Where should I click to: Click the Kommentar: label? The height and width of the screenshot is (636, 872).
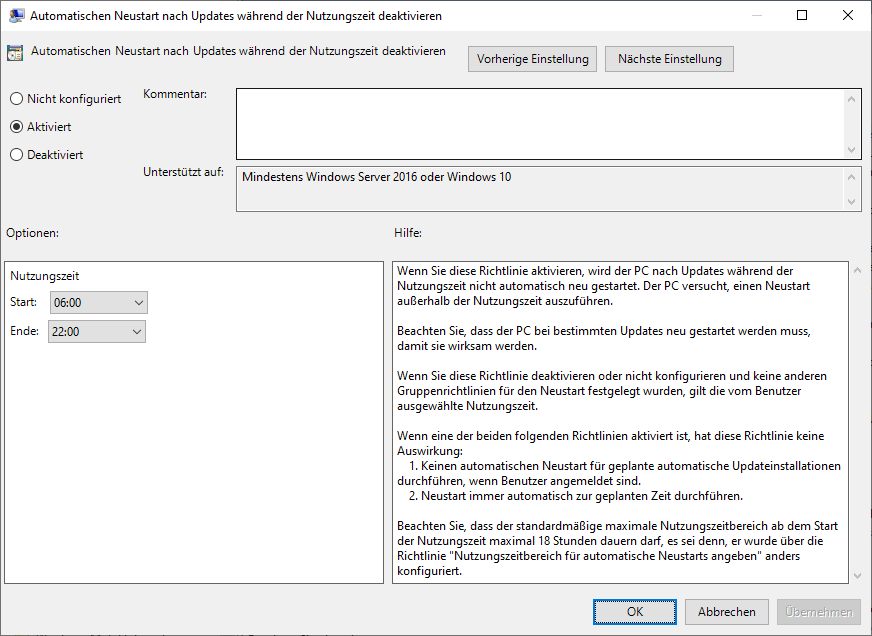175,94
